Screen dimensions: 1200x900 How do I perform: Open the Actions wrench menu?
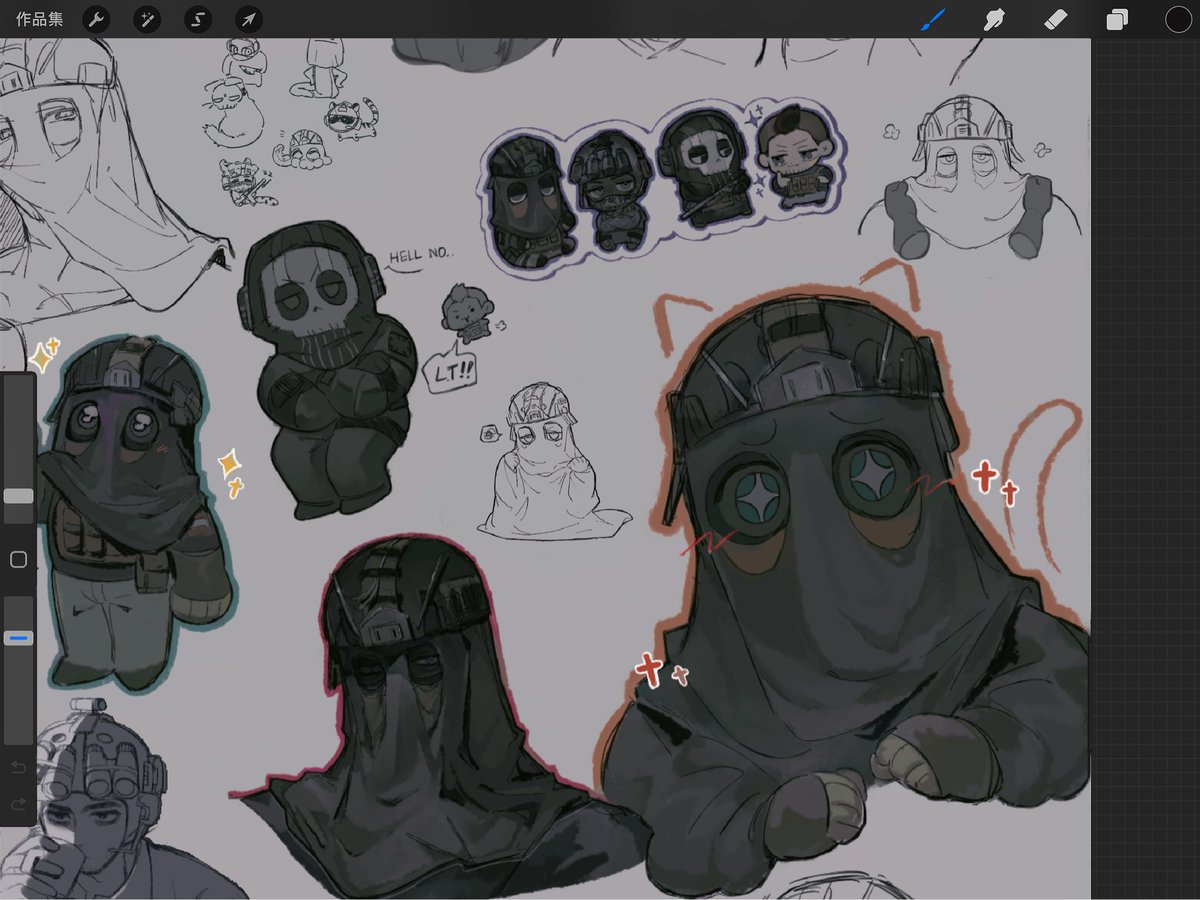coord(96,19)
